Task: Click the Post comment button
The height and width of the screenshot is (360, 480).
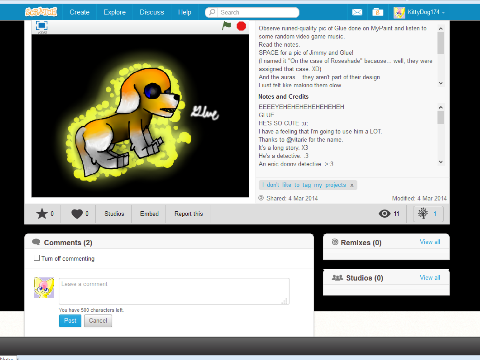Action: pyautogui.click(x=70, y=321)
